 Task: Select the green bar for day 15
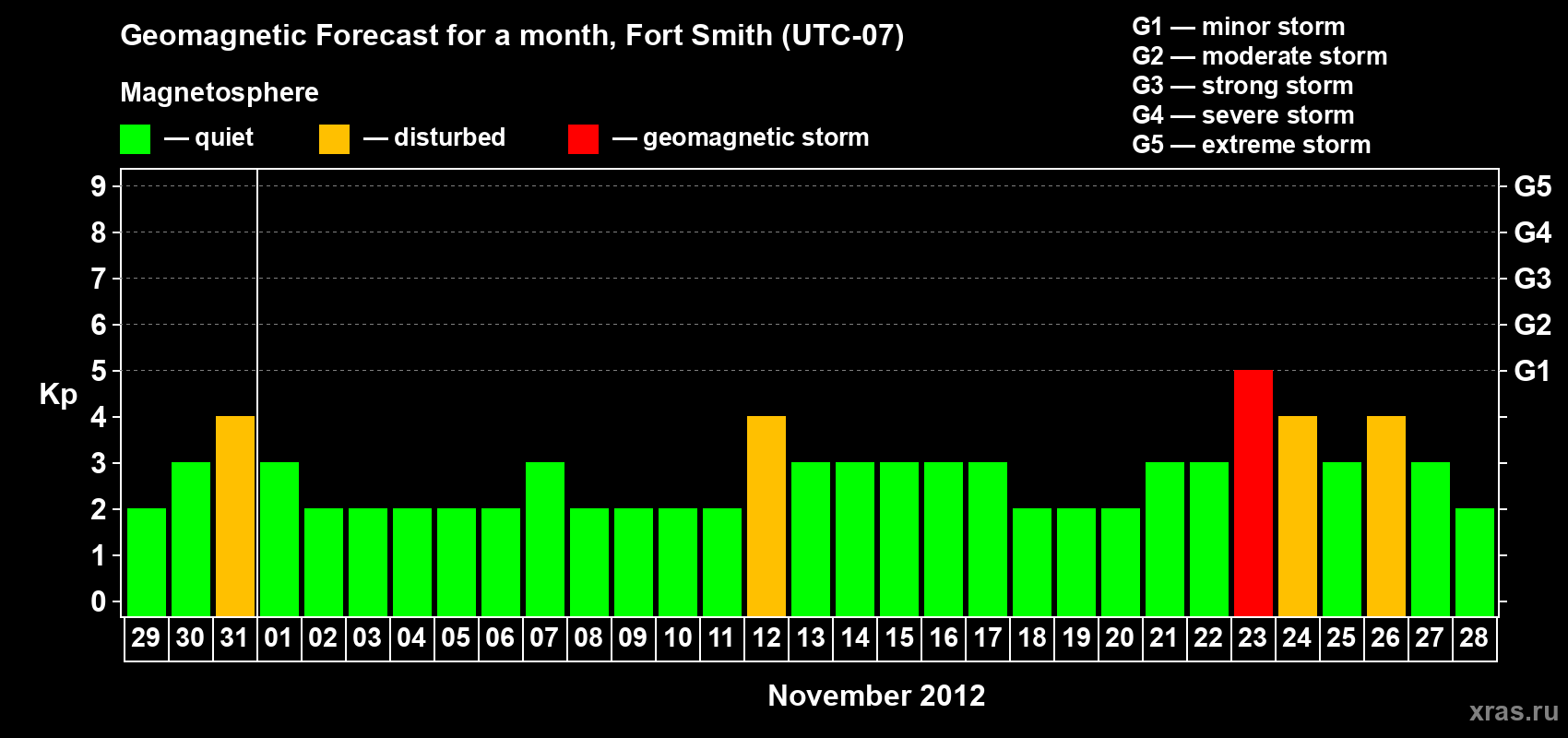899,539
